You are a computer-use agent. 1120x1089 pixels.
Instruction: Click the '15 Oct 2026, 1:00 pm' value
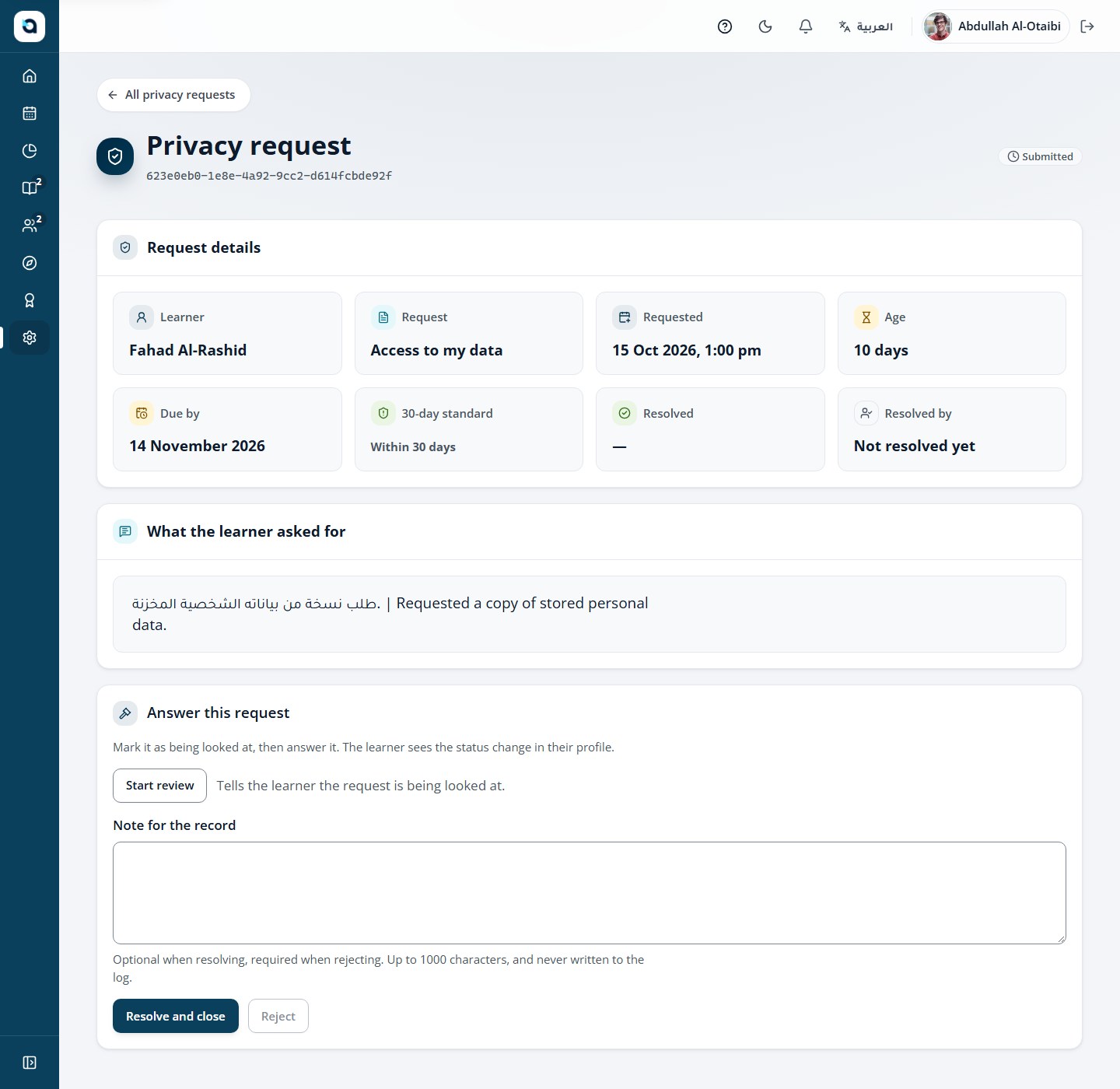click(x=687, y=350)
